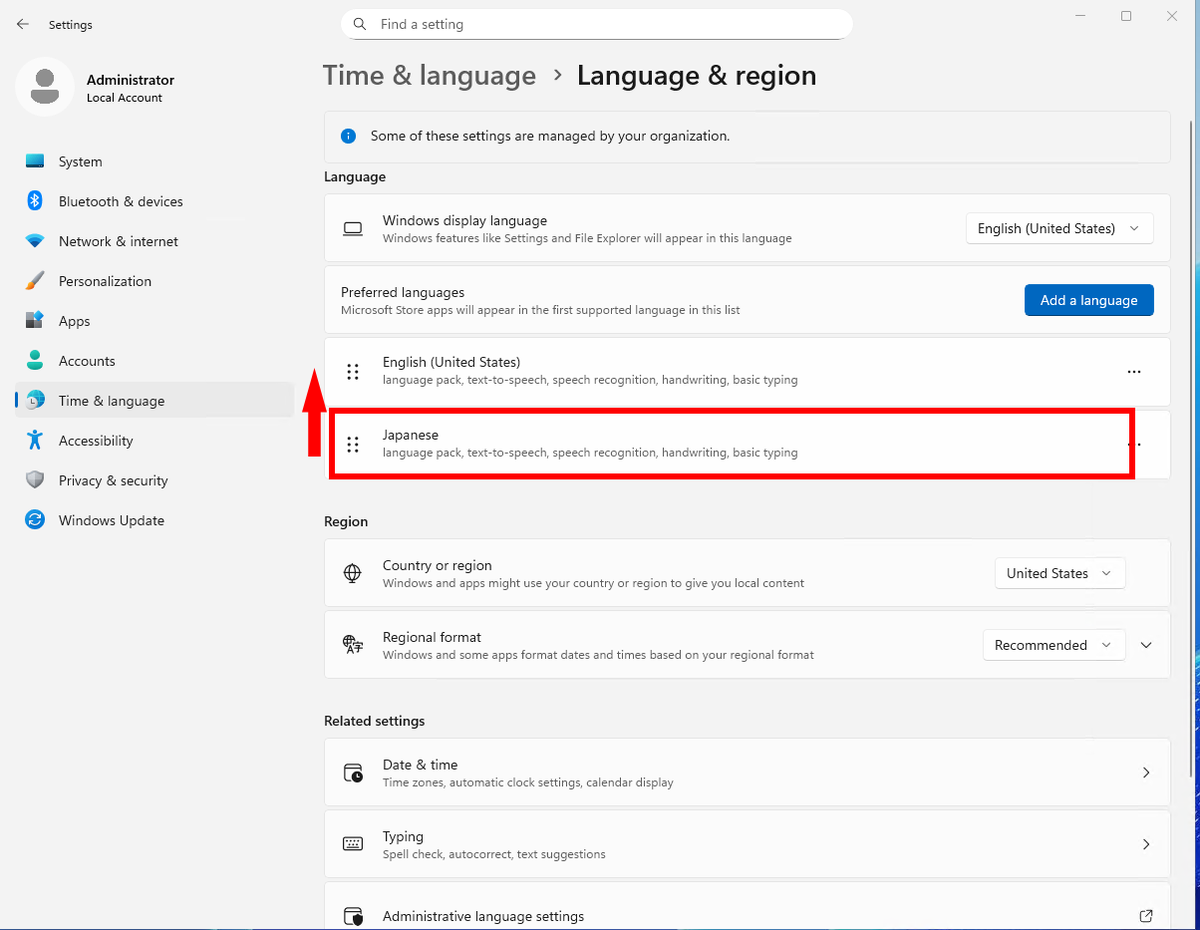The height and width of the screenshot is (930, 1200).
Task: Click the Local Account text
Action: 125,98
